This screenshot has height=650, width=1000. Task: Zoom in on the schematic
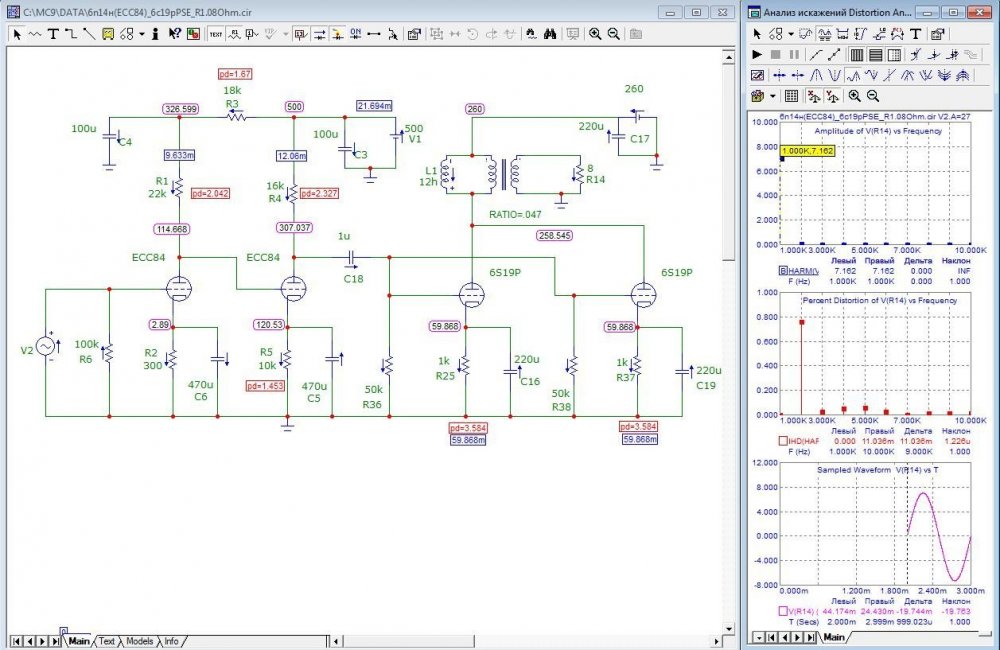(x=595, y=33)
